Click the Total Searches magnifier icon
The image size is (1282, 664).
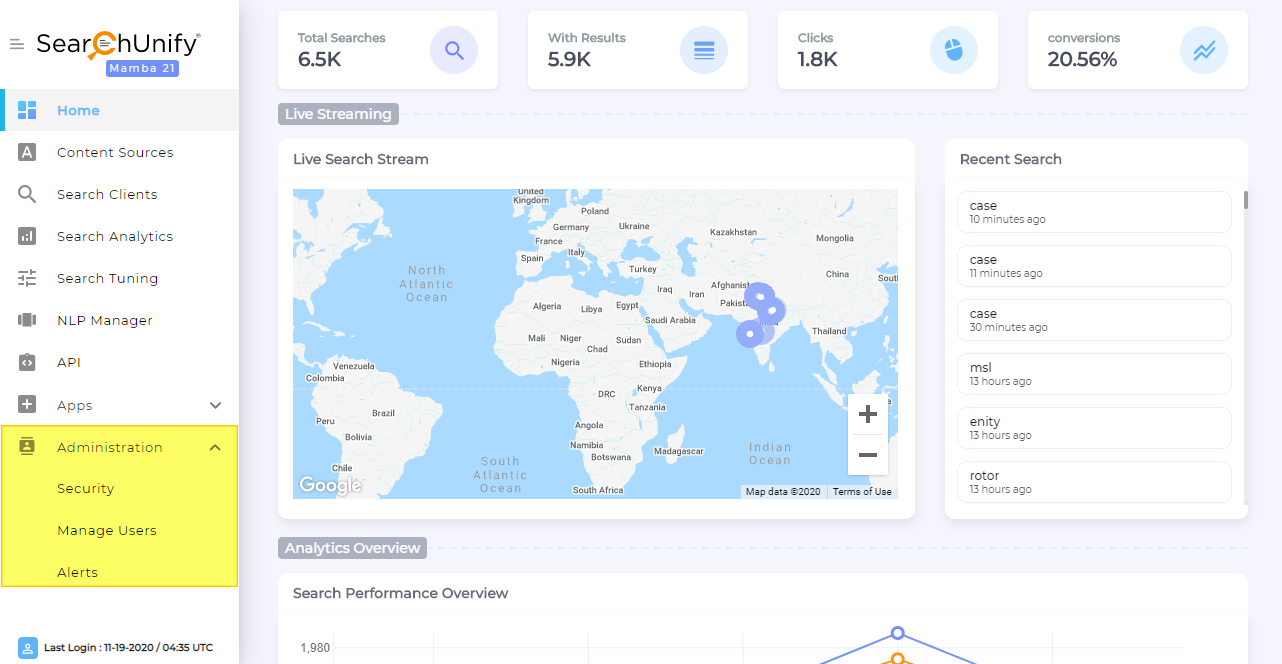454,50
